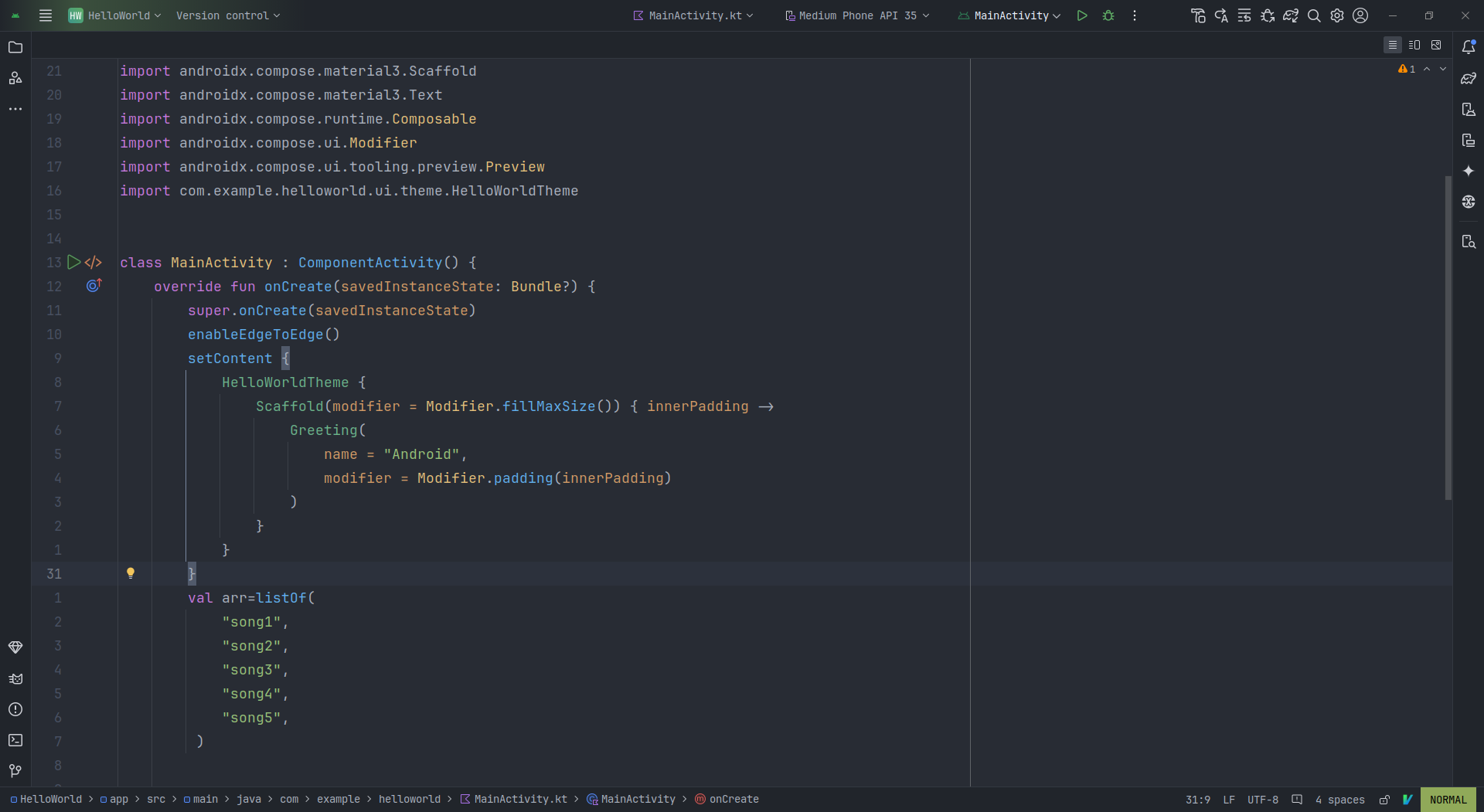Open Settings with the gear icon

pyautogui.click(x=1338, y=15)
